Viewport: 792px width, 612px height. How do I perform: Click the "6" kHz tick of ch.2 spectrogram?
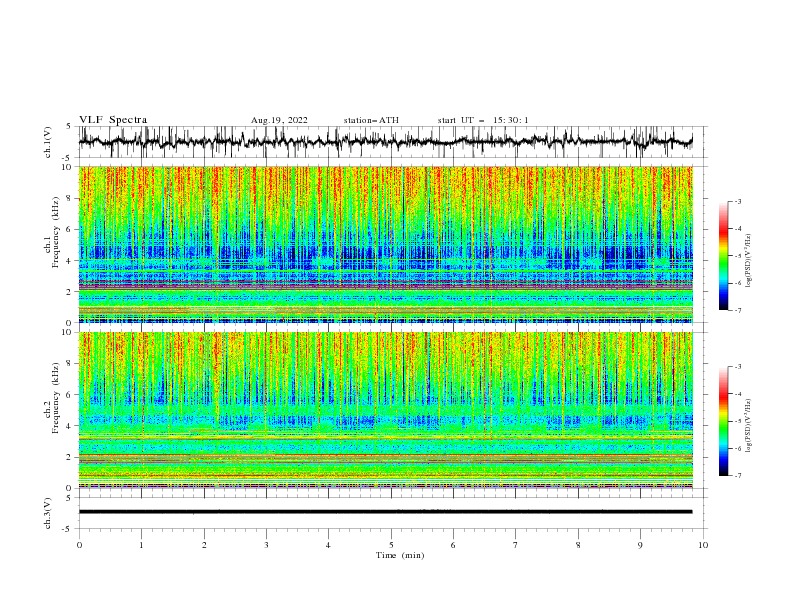point(69,395)
